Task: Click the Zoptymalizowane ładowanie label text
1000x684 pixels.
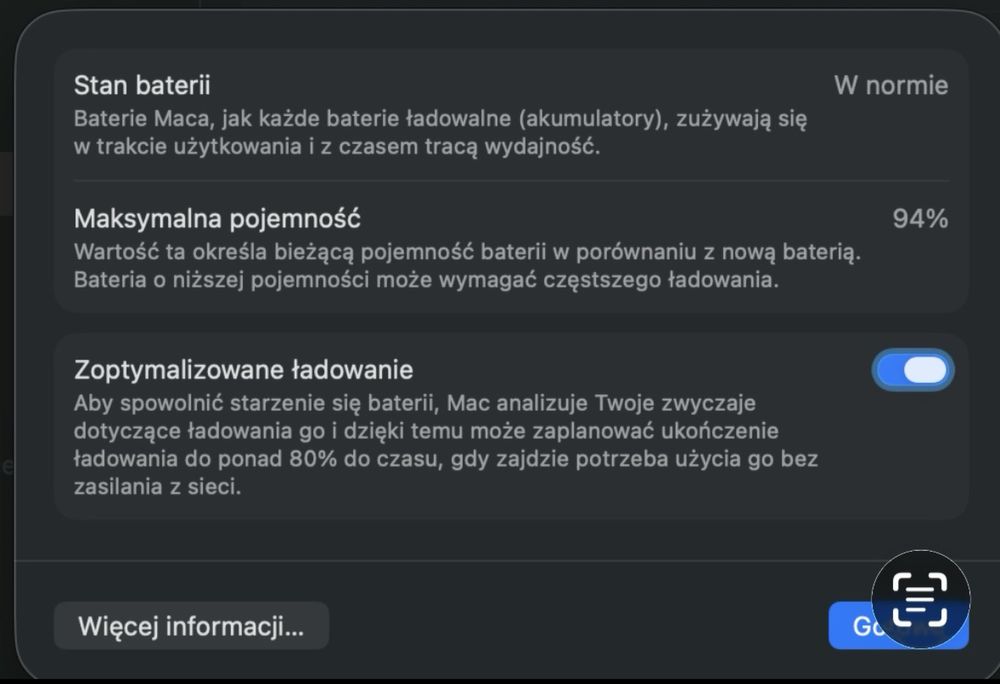Action: tap(243, 370)
